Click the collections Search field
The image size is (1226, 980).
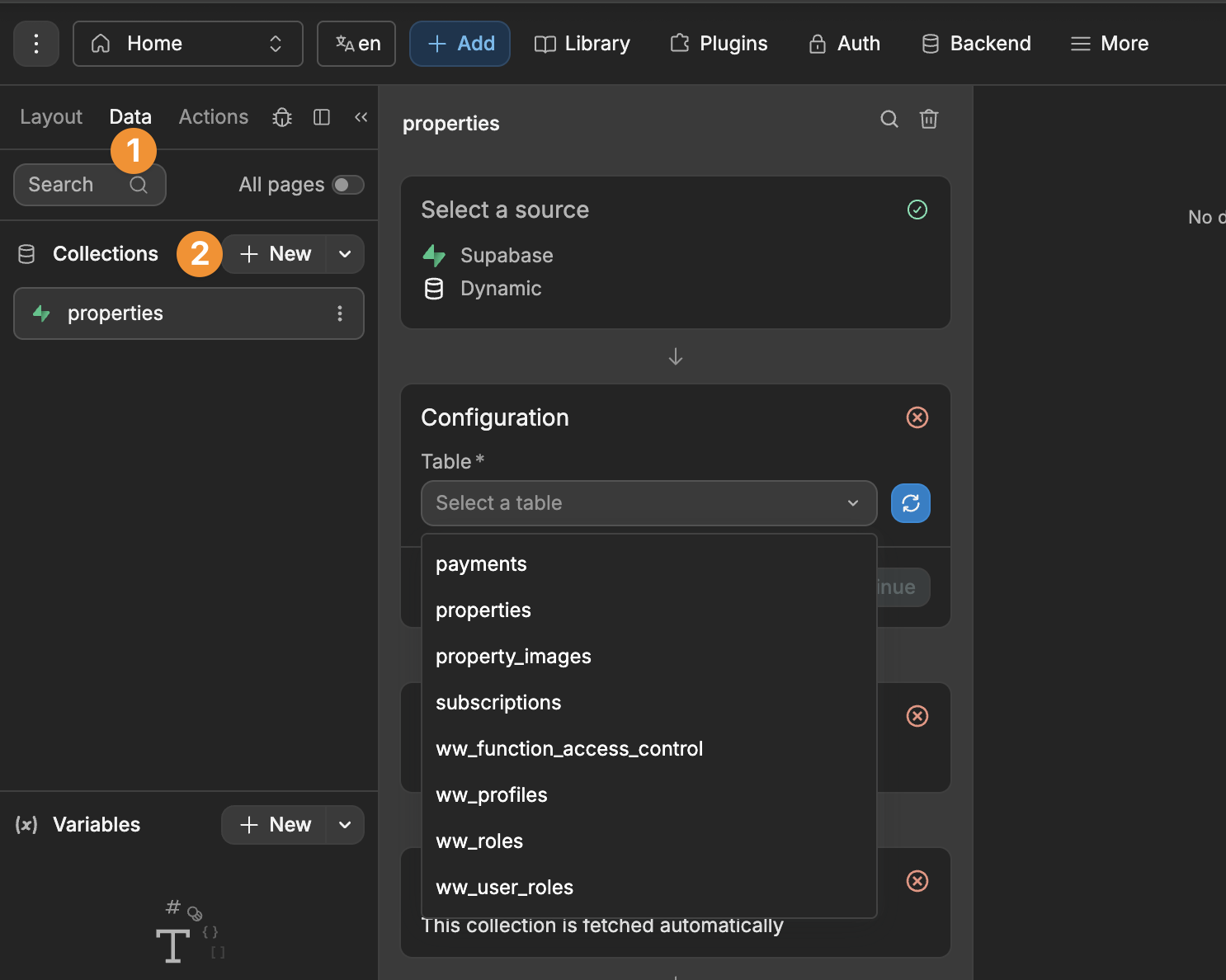(74, 185)
